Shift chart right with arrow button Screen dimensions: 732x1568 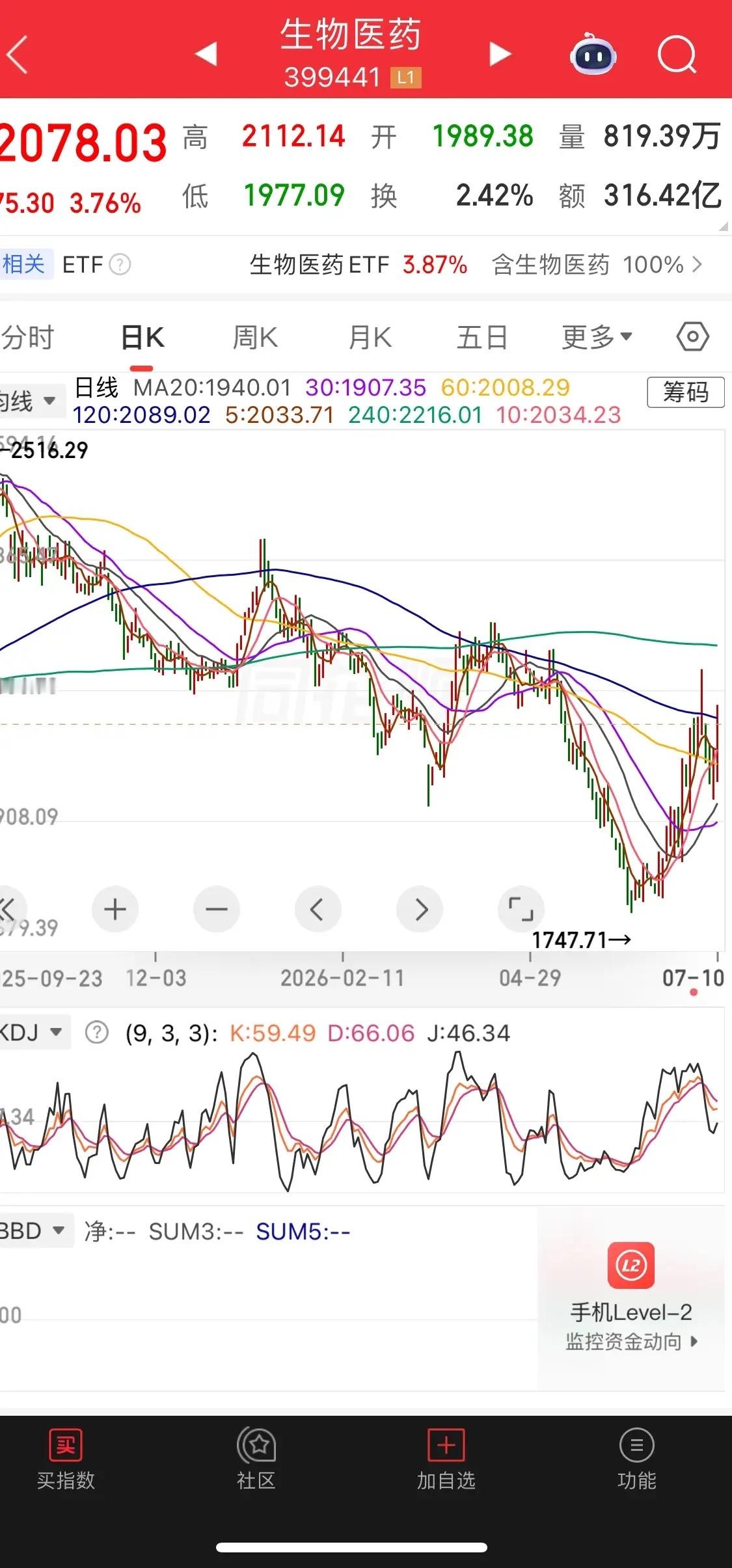(x=420, y=909)
